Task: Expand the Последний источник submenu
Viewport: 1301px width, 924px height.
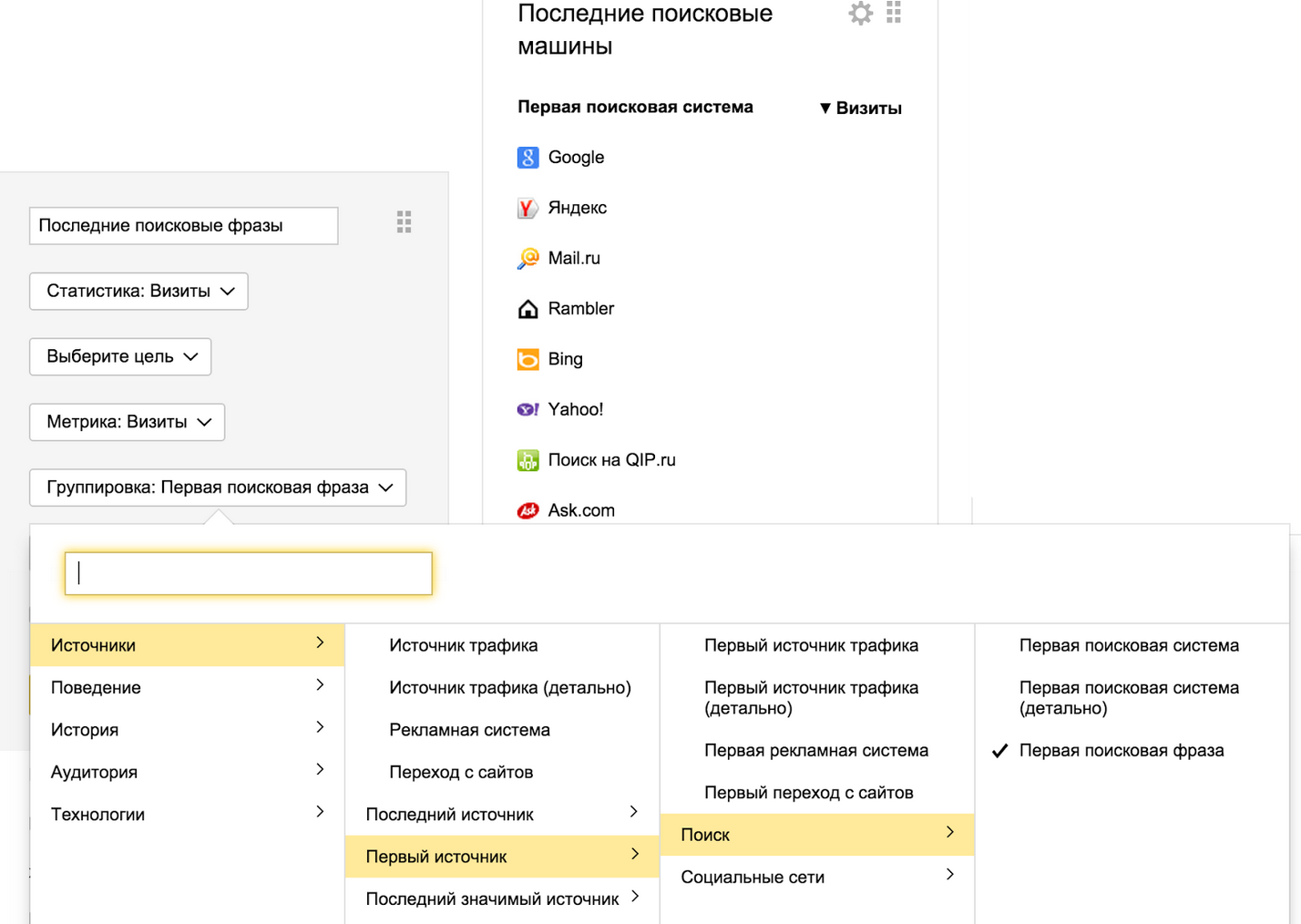Action: (x=502, y=814)
